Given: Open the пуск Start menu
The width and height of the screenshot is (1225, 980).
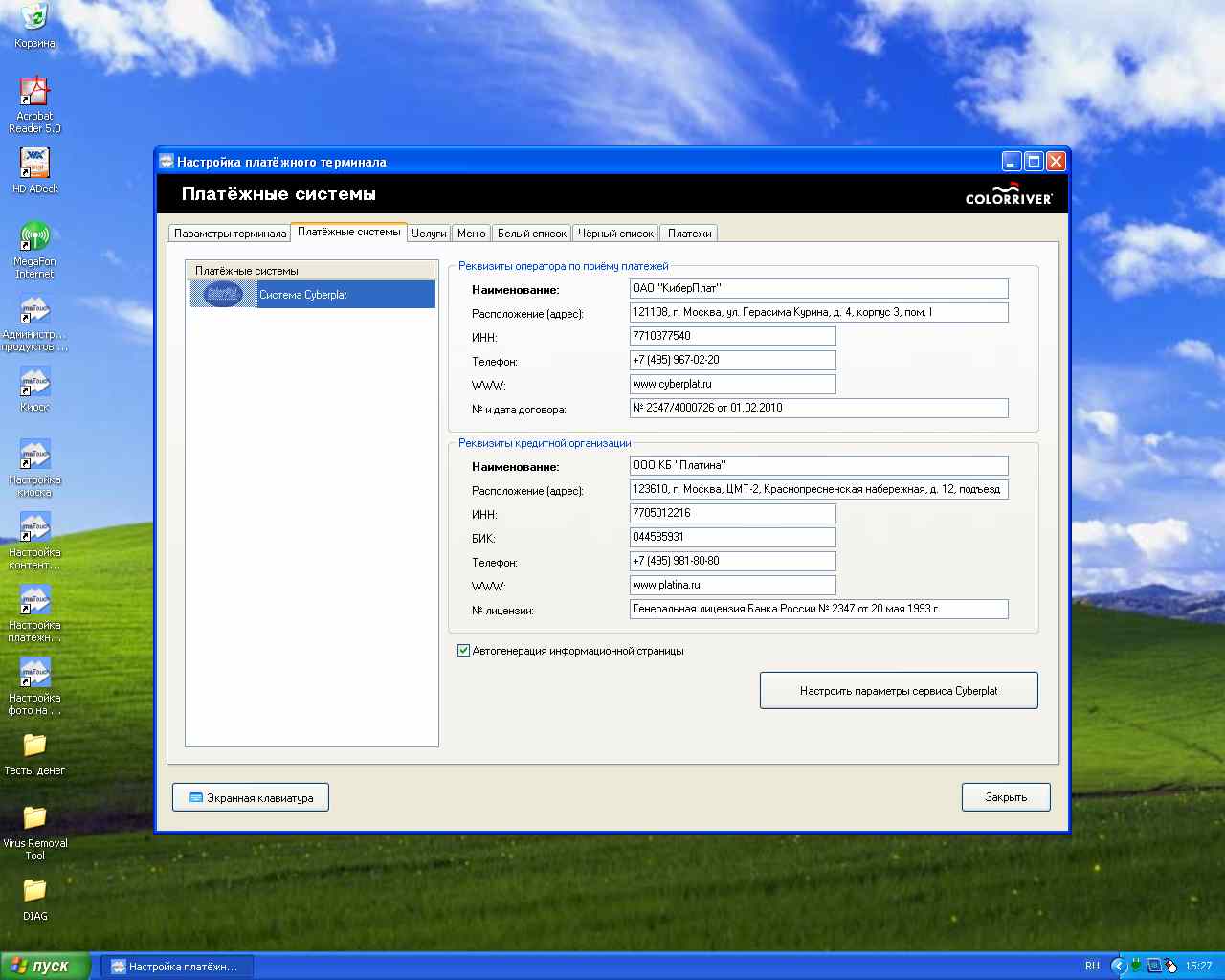Looking at the screenshot, I should [45, 966].
